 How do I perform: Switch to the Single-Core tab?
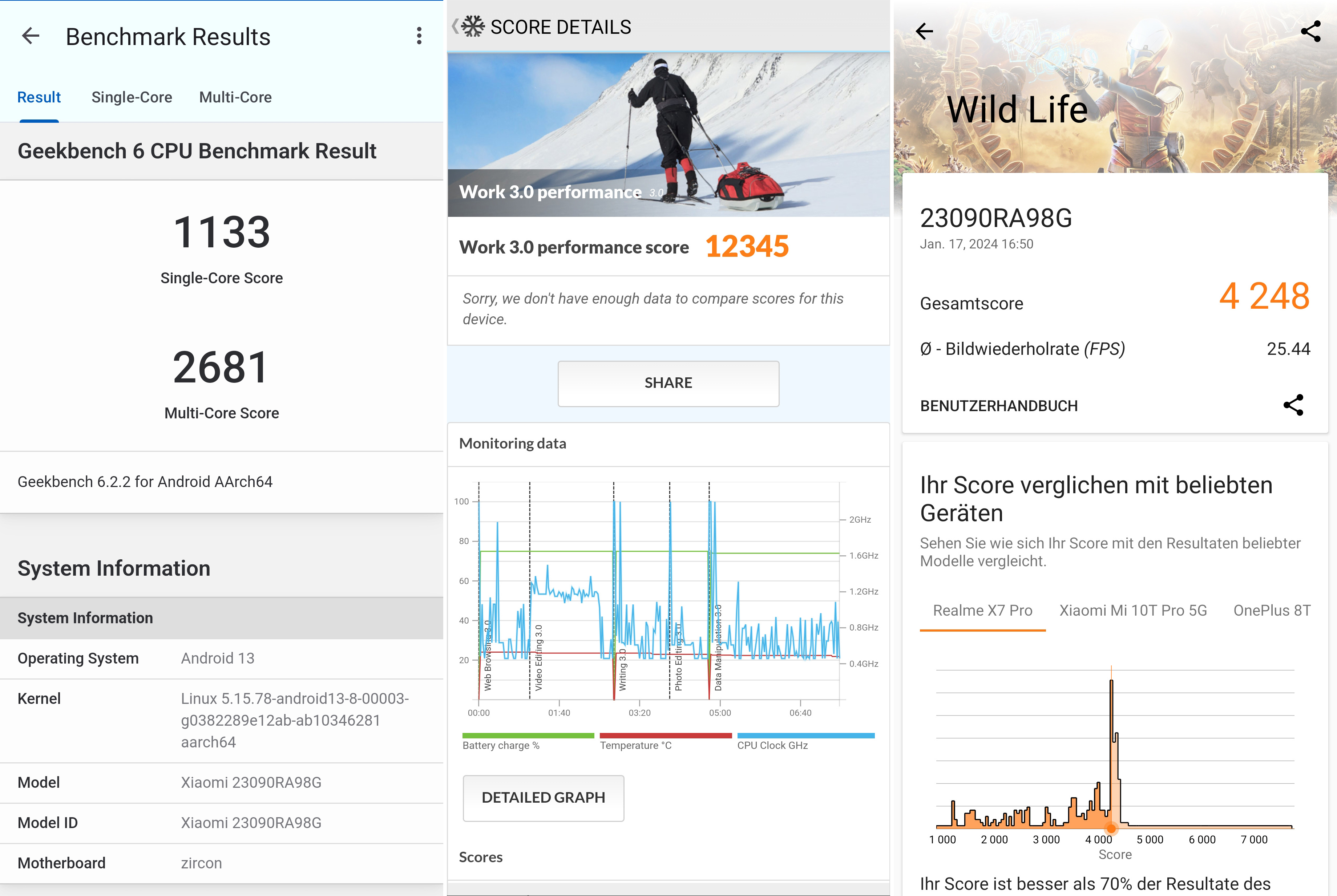click(132, 97)
